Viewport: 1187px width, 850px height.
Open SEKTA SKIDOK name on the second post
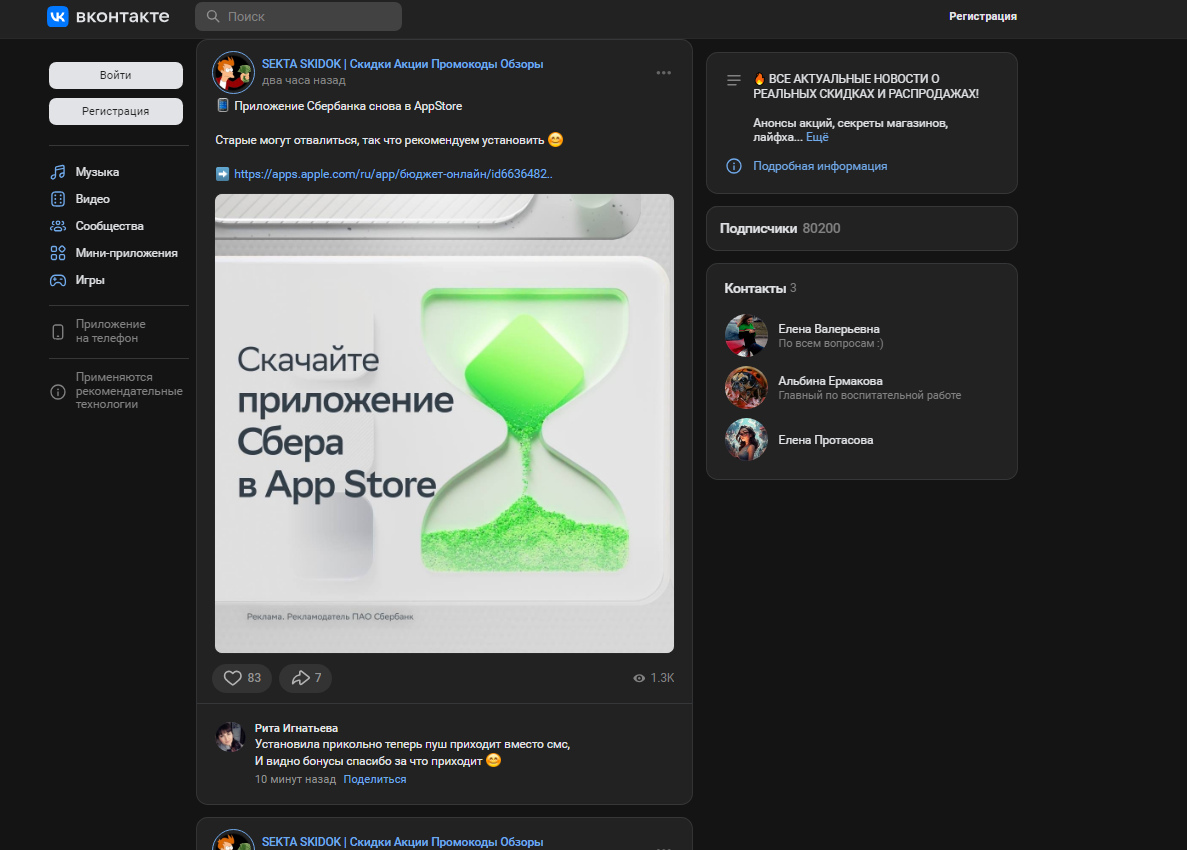tap(402, 842)
